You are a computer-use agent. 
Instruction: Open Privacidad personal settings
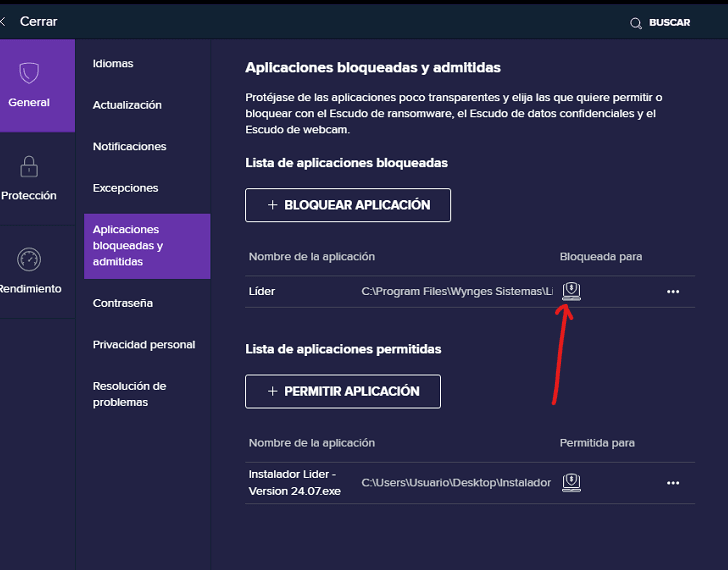(144, 345)
